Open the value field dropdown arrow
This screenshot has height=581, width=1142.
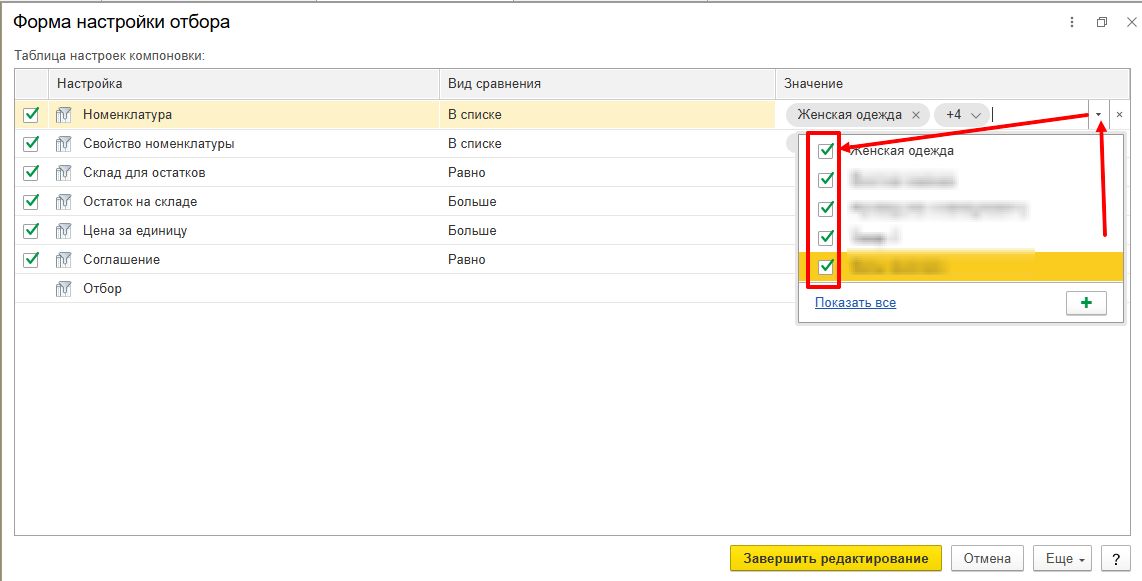(1099, 115)
